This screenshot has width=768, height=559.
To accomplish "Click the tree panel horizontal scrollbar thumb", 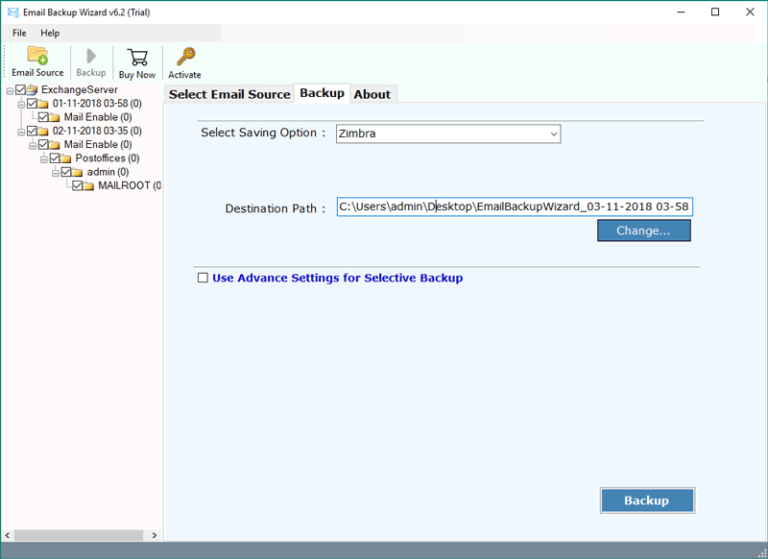I will click(x=78, y=535).
